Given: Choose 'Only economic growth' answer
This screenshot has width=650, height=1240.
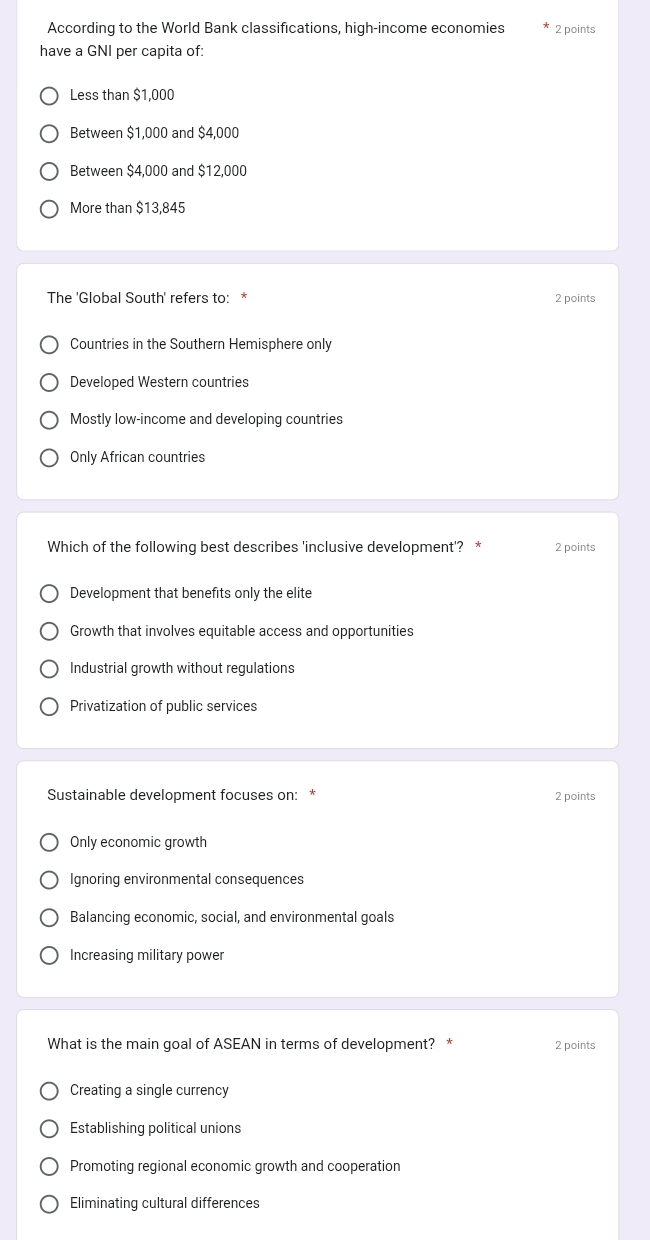Looking at the screenshot, I should click(49, 843).
